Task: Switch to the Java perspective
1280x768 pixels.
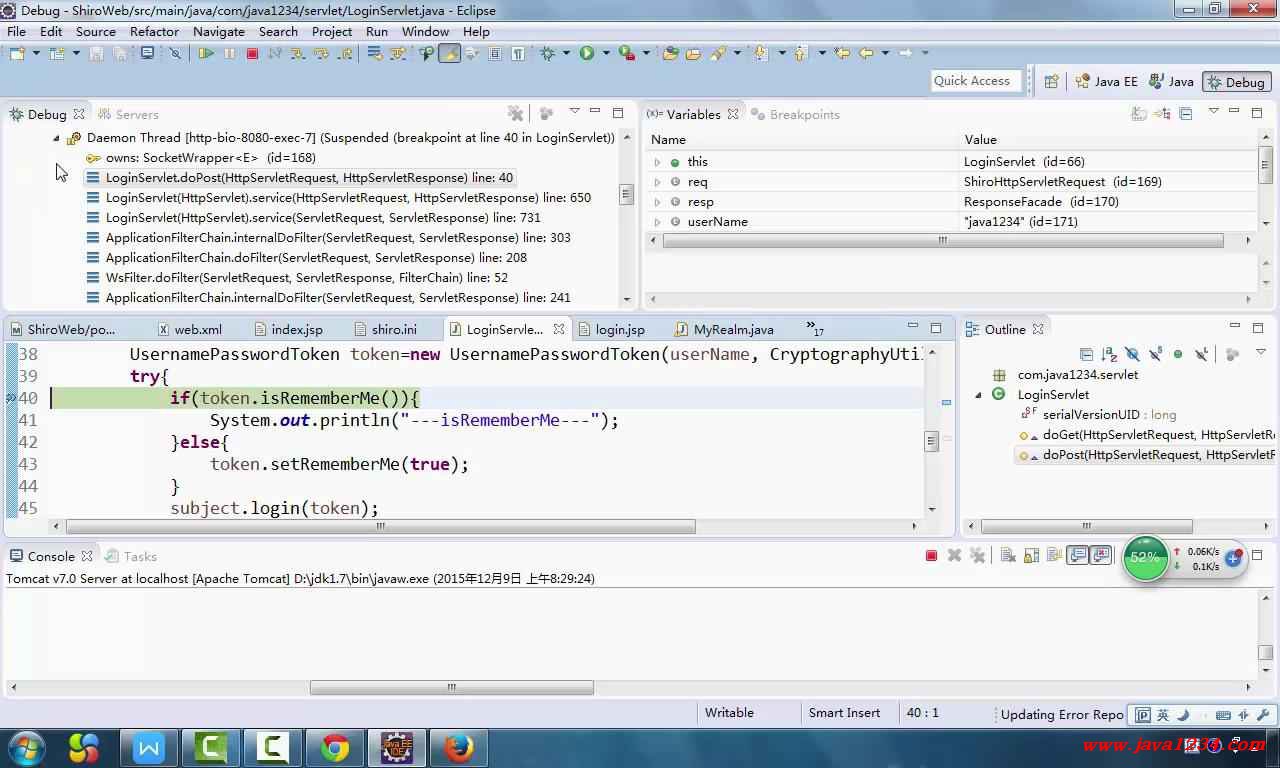Action: 1171,82
